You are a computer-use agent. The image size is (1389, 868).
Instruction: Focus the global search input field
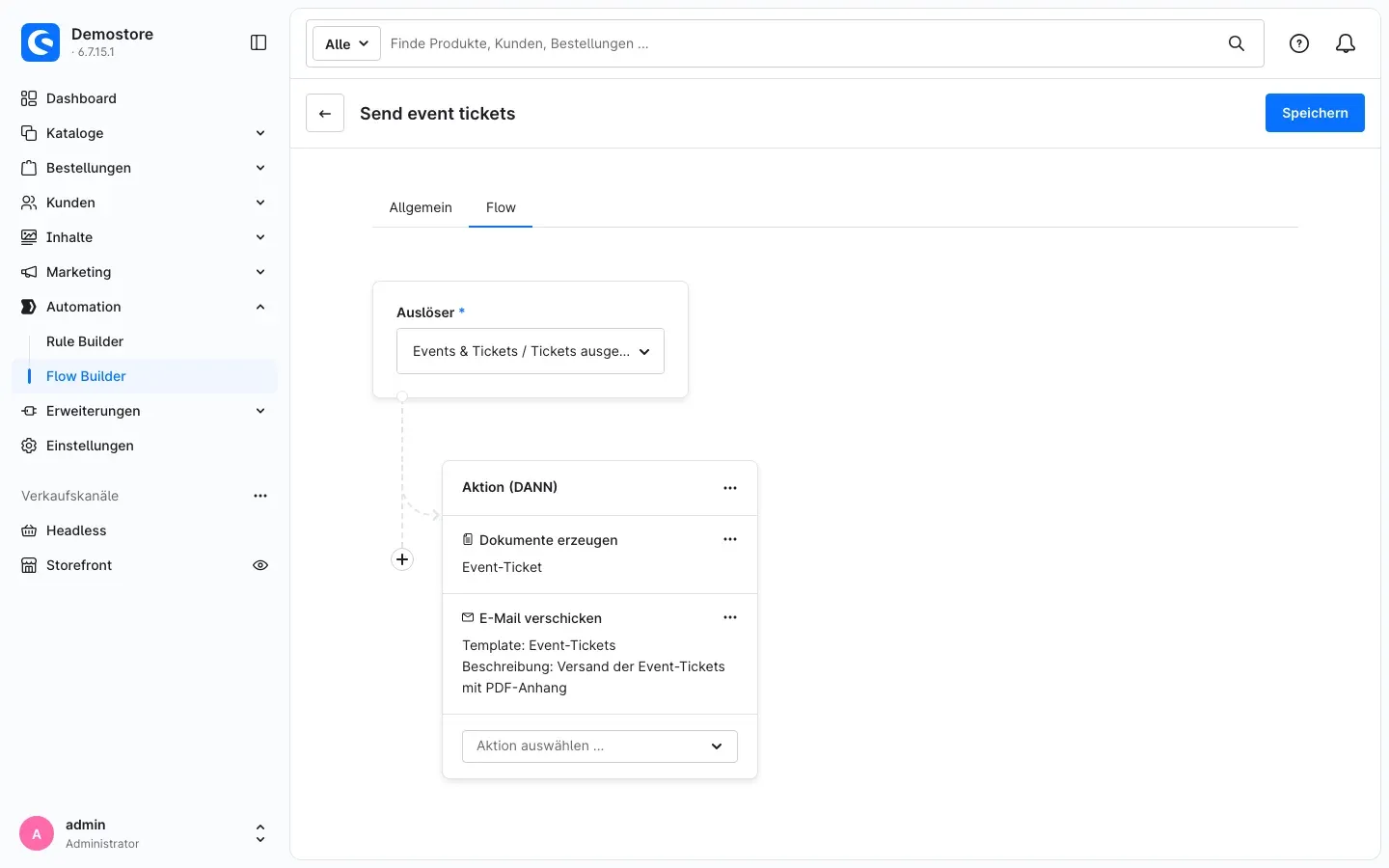pyautogui.click(x=801, y=43)
